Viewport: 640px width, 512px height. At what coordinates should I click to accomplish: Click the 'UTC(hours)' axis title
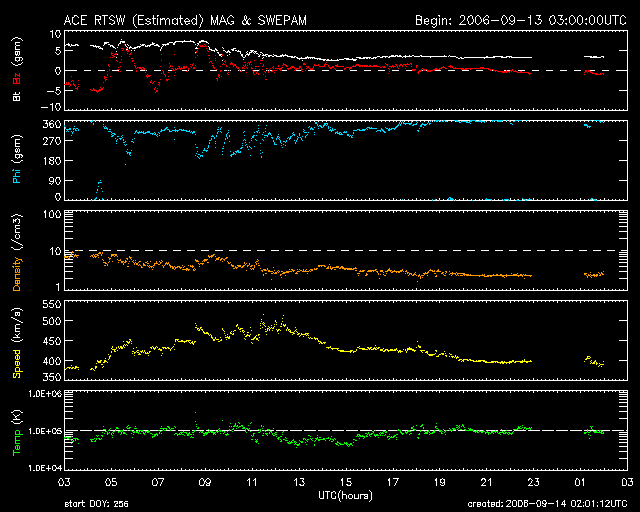click(345, 496)
